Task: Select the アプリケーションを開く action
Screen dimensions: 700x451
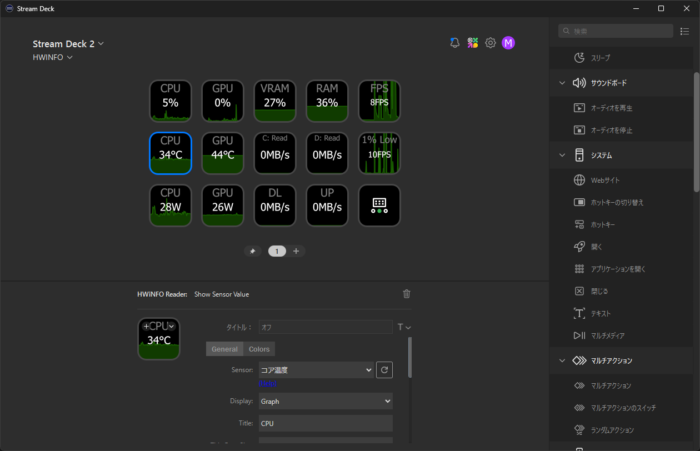Action: click(621, 269)
